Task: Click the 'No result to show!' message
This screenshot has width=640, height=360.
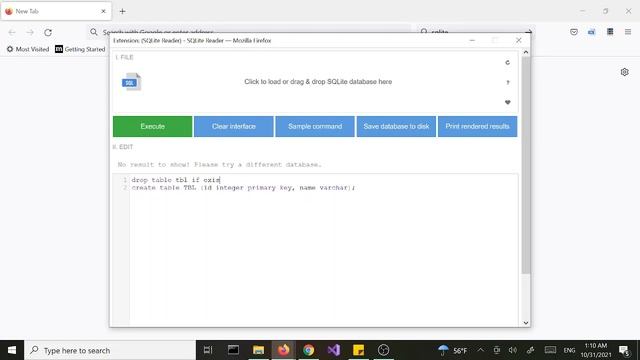Action: point(220,164)
